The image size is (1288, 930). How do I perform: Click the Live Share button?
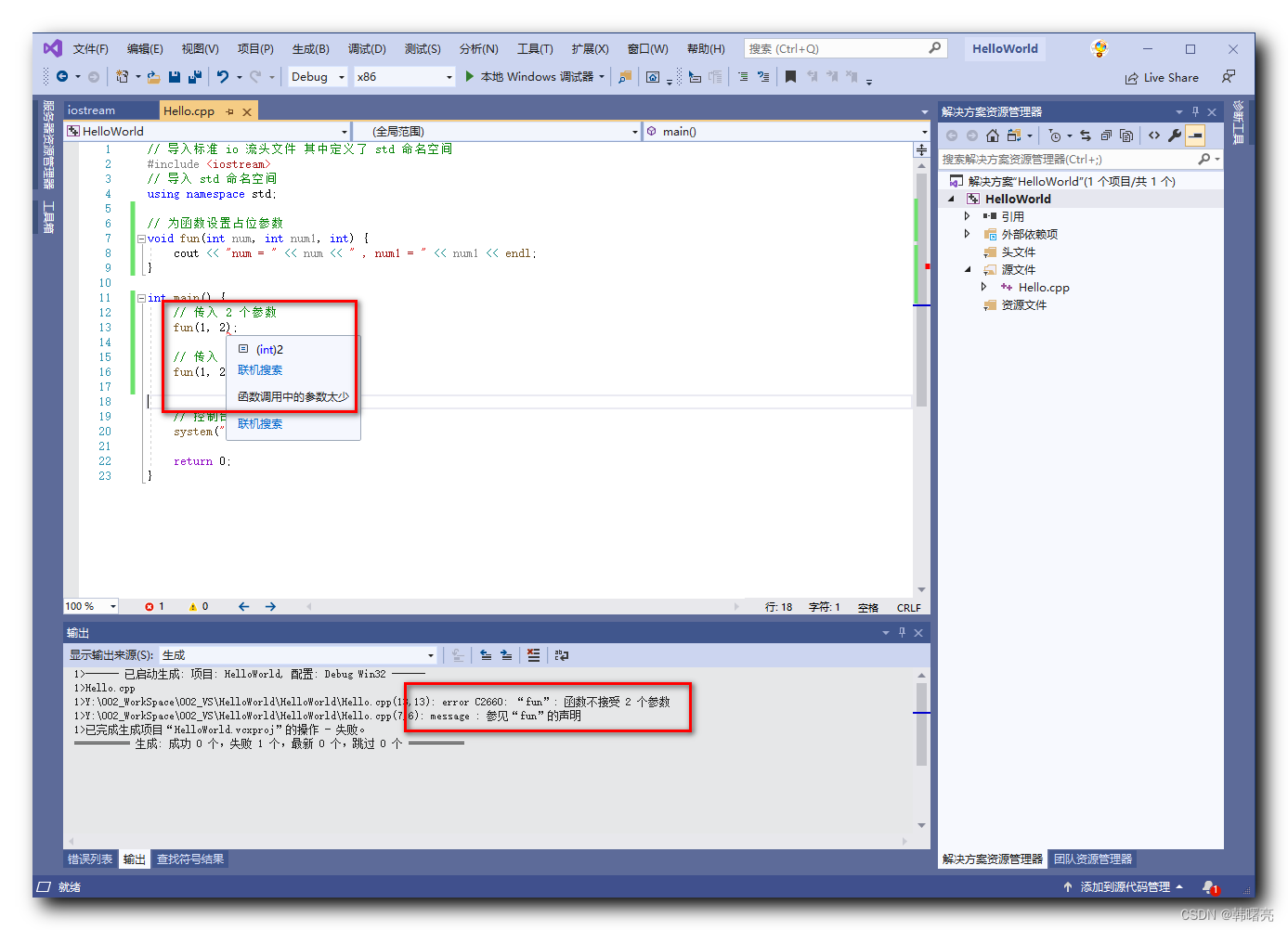pyautogui.click(x=1162, y=78)
